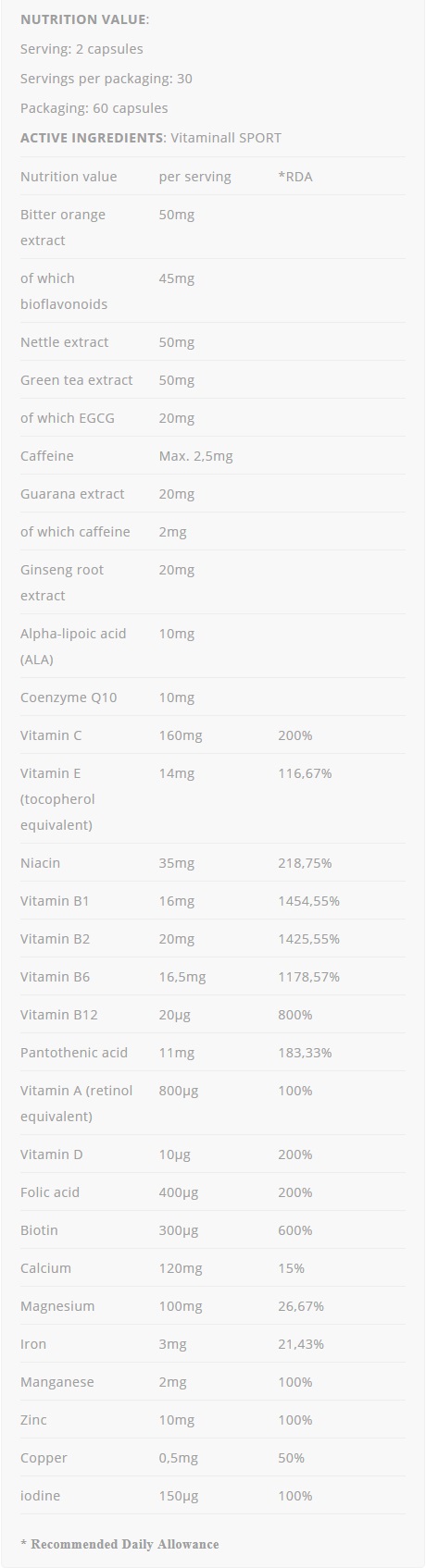
Task: Select the Bitter orange extract row
Action: 213,228
